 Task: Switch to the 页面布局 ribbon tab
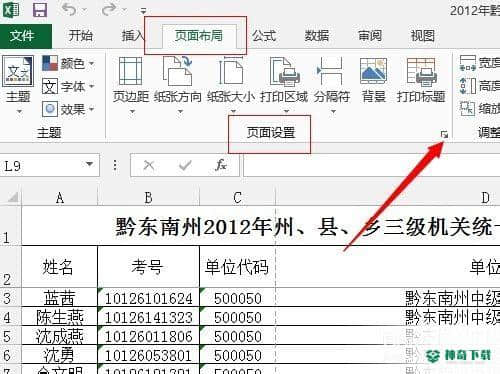pyautogui.click(x=199, y=35)
